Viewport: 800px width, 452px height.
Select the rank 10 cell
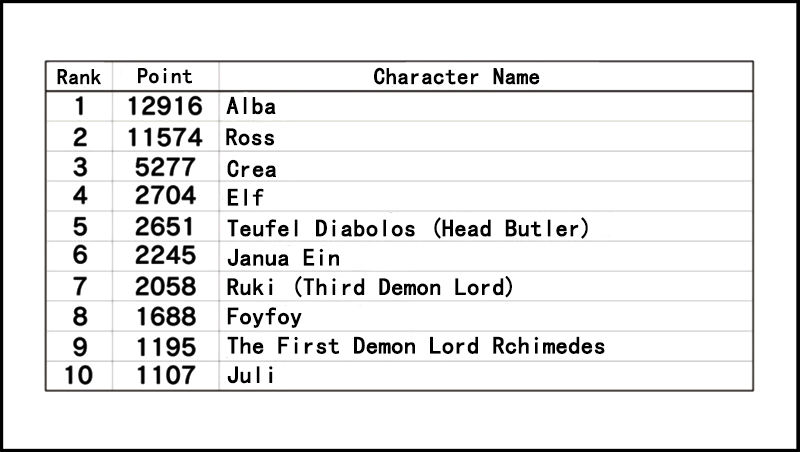click(x=80, y=377)
